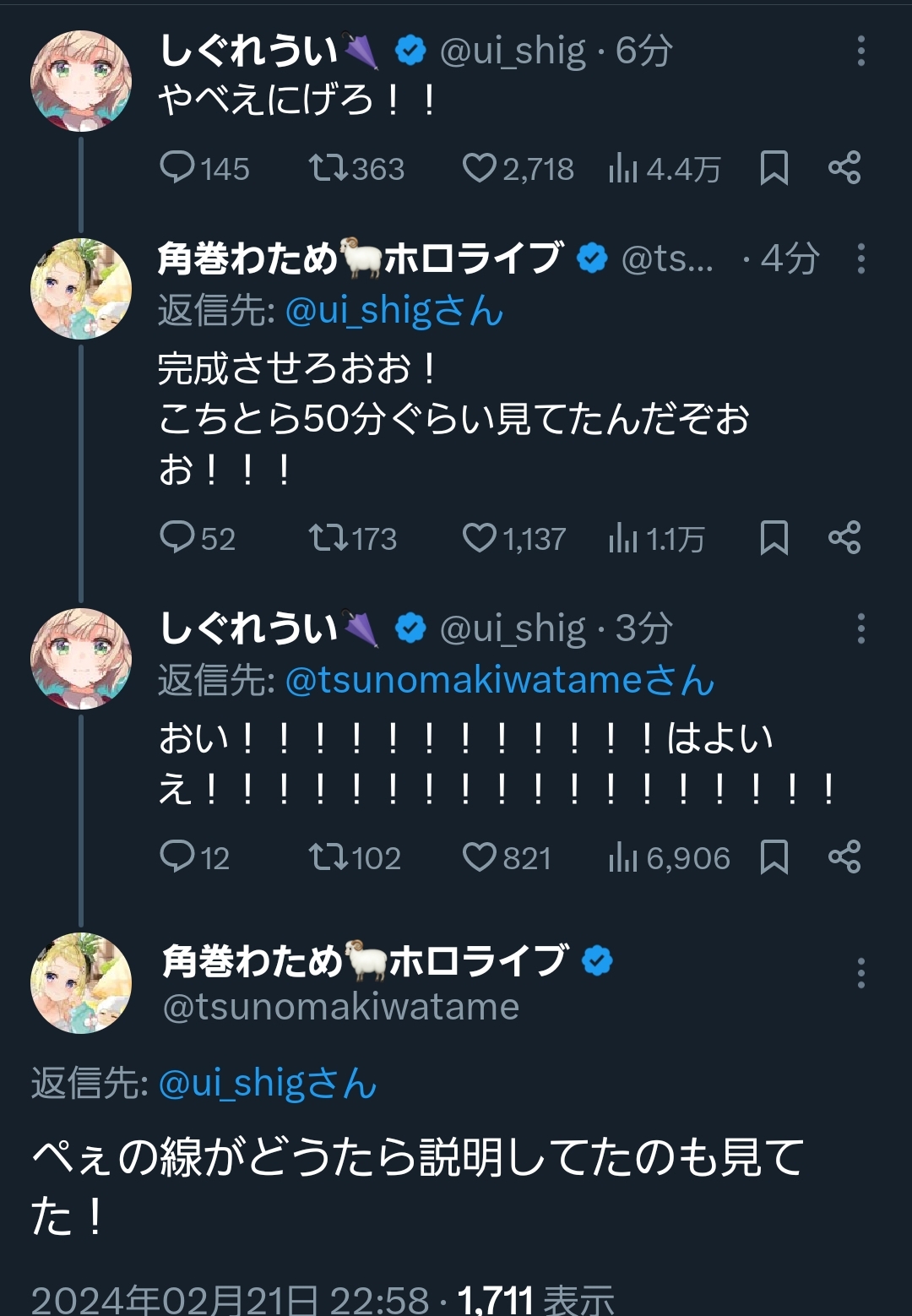Viewport: 912px width, 1316px height.
Task: Open the @ui_shigさん link in the final tweet
Action: point(267,1084)
